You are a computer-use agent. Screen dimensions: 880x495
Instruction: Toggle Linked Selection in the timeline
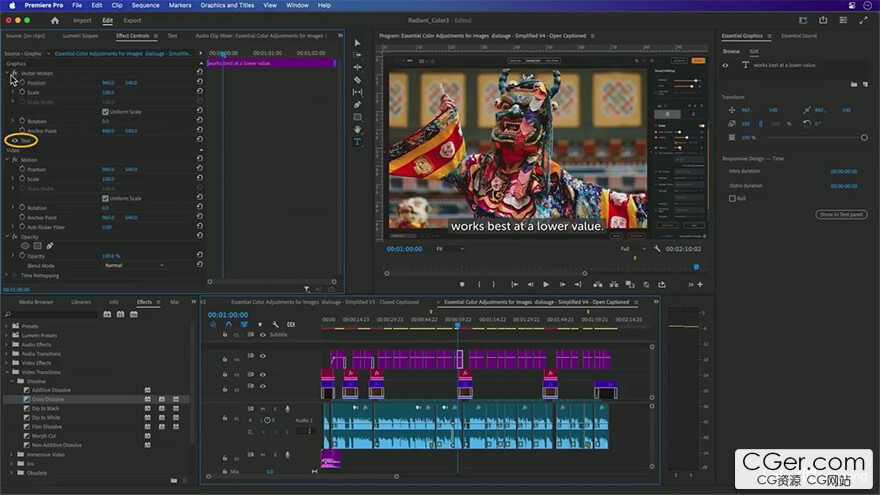click(x=244, y=324)
